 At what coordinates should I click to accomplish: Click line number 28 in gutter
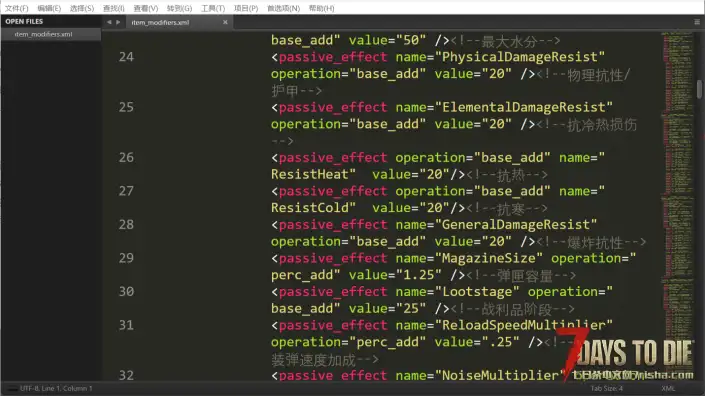tap(126, 225)
